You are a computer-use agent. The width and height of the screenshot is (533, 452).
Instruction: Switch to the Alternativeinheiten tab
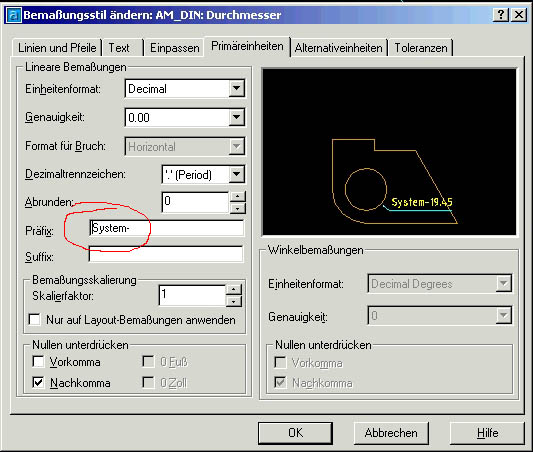[x=339, y=48]
